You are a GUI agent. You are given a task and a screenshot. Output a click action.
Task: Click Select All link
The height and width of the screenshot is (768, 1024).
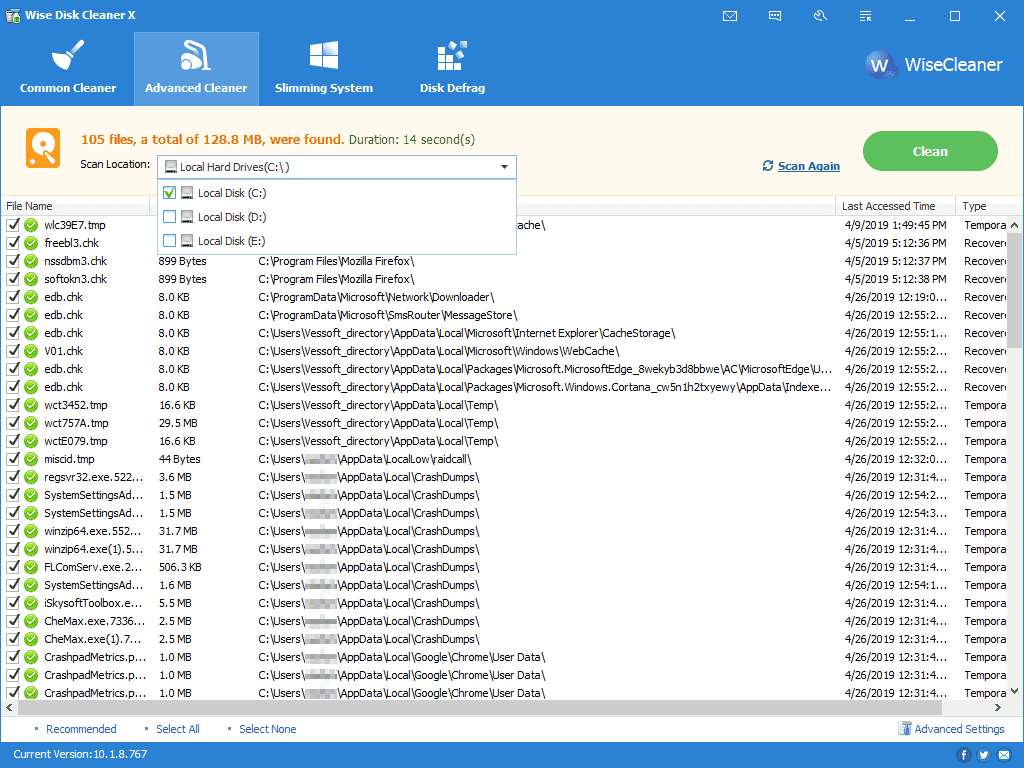[x=178, y=729]
